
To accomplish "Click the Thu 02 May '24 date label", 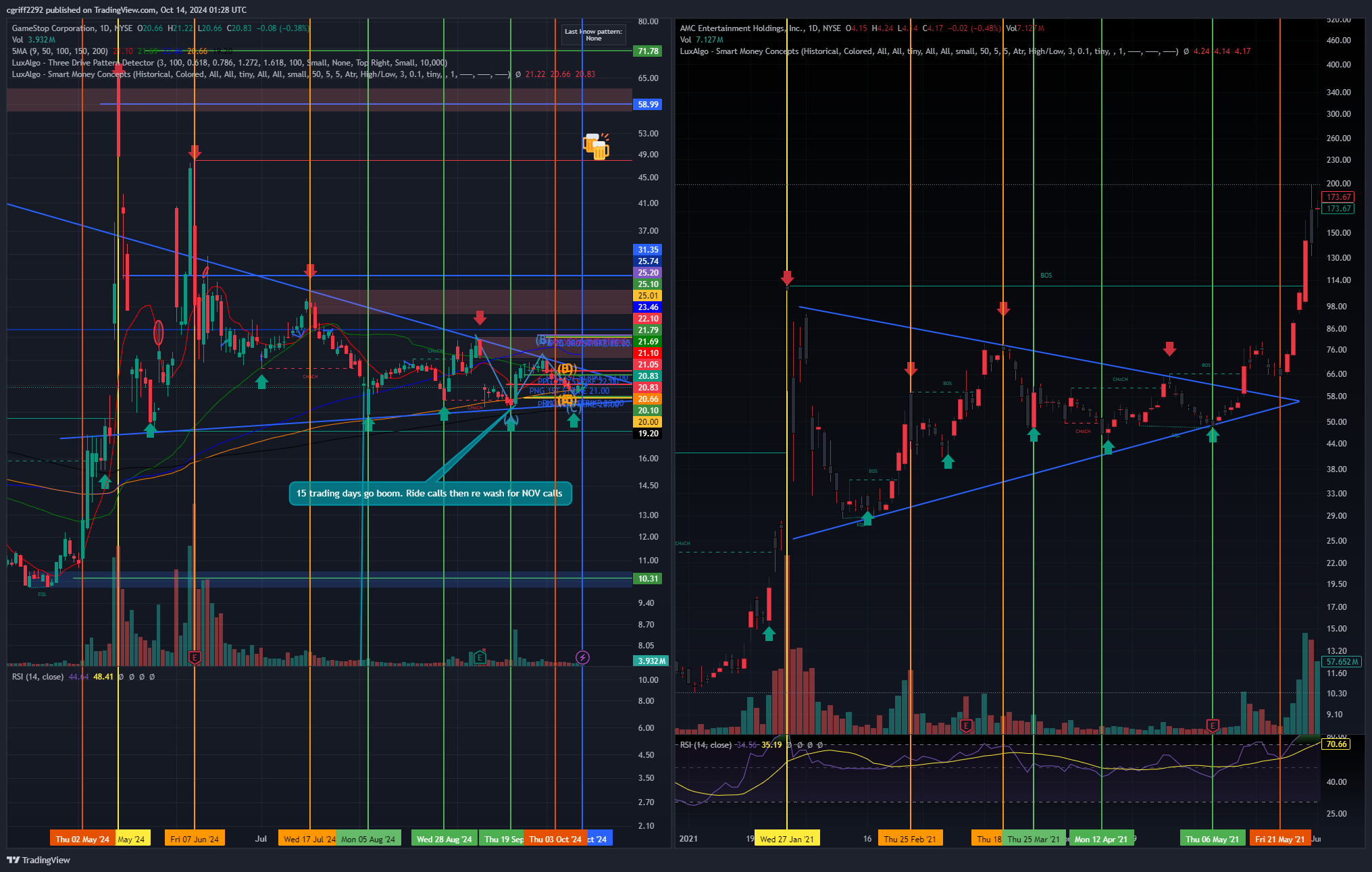I will (82, 839).
